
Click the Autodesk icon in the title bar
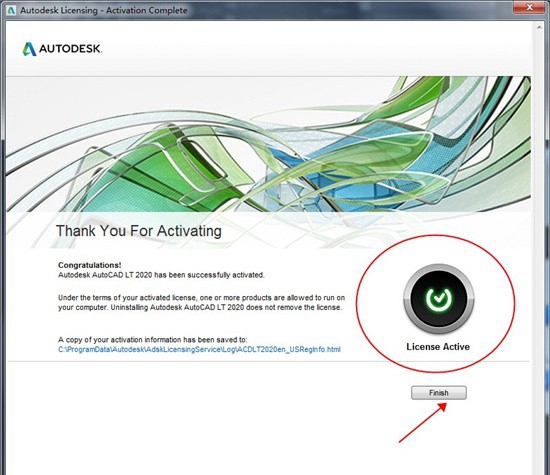click(11, 11)
